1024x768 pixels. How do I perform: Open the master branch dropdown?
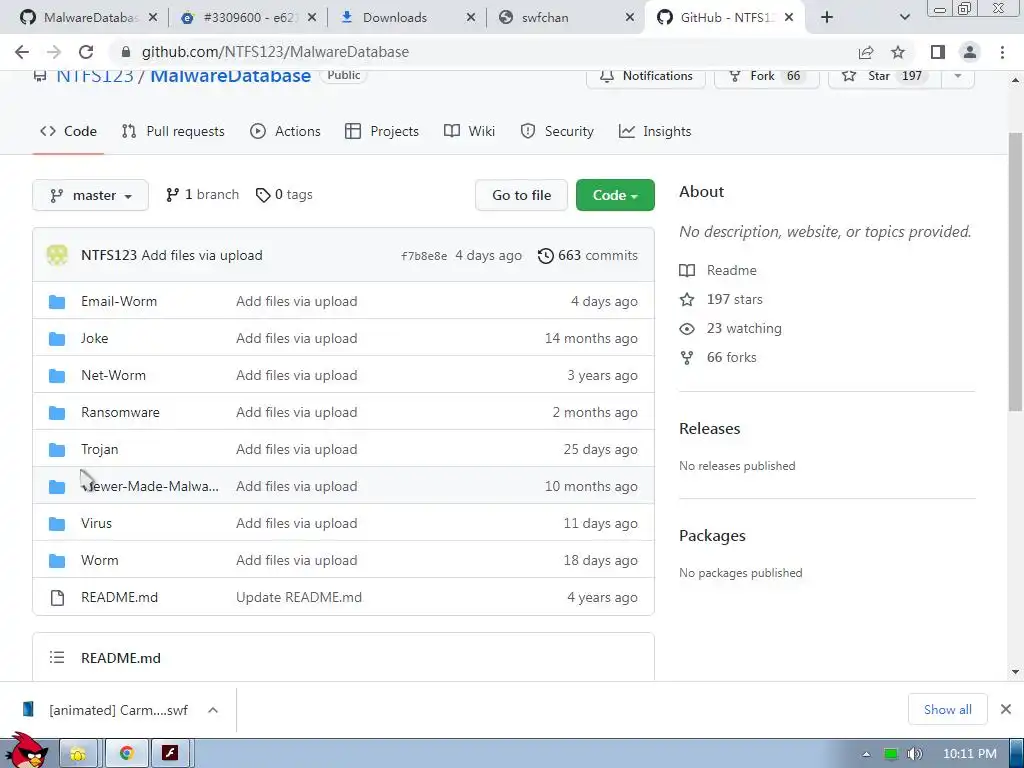click(90, 195)
